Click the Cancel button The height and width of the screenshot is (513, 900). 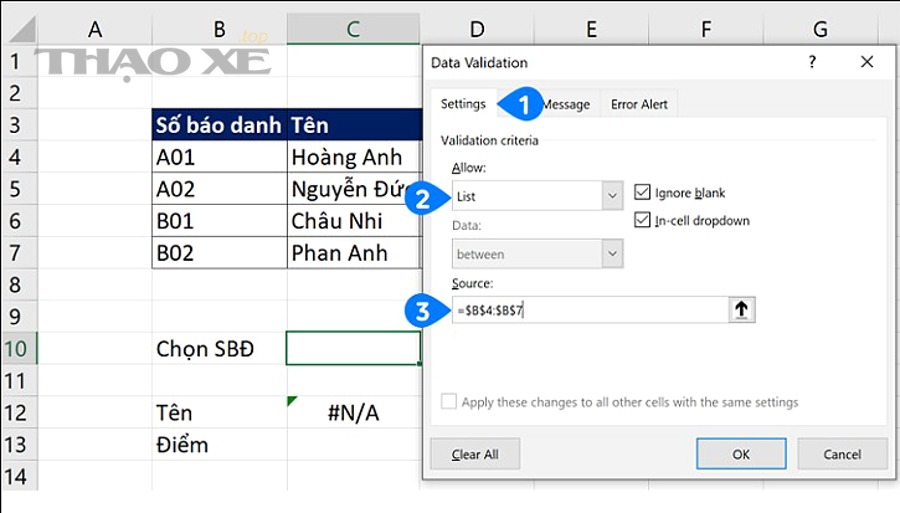(842, 454)
